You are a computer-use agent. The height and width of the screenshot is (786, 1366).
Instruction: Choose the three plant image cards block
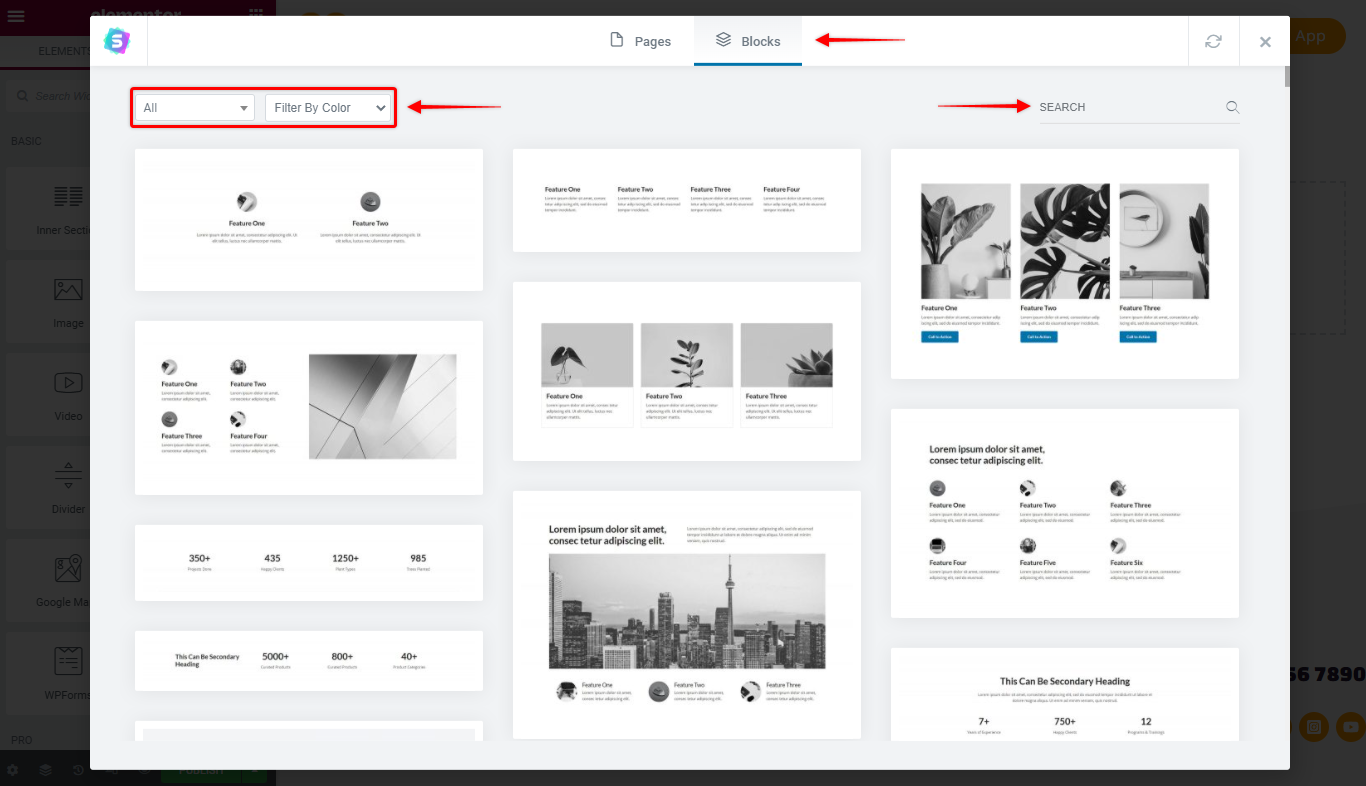point(687,371)
